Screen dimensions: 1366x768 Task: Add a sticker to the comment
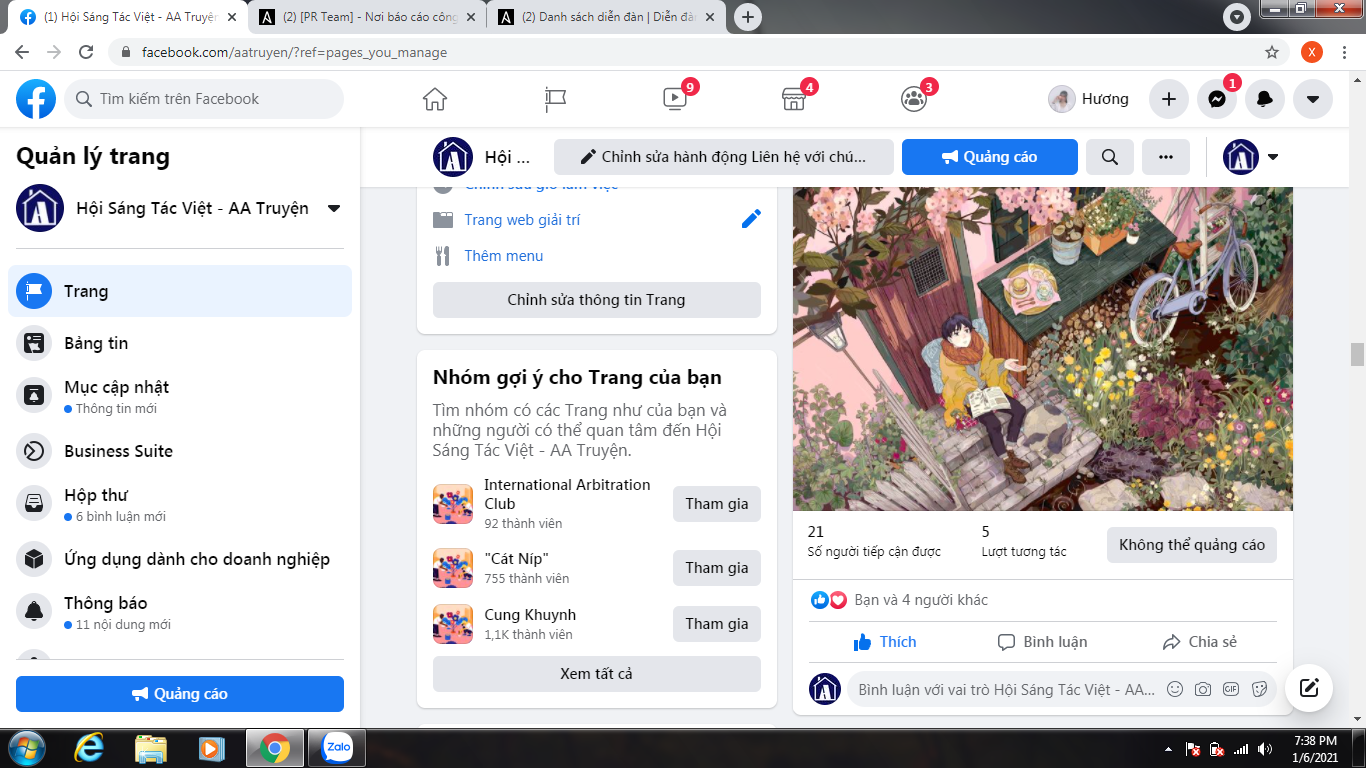1259,689
